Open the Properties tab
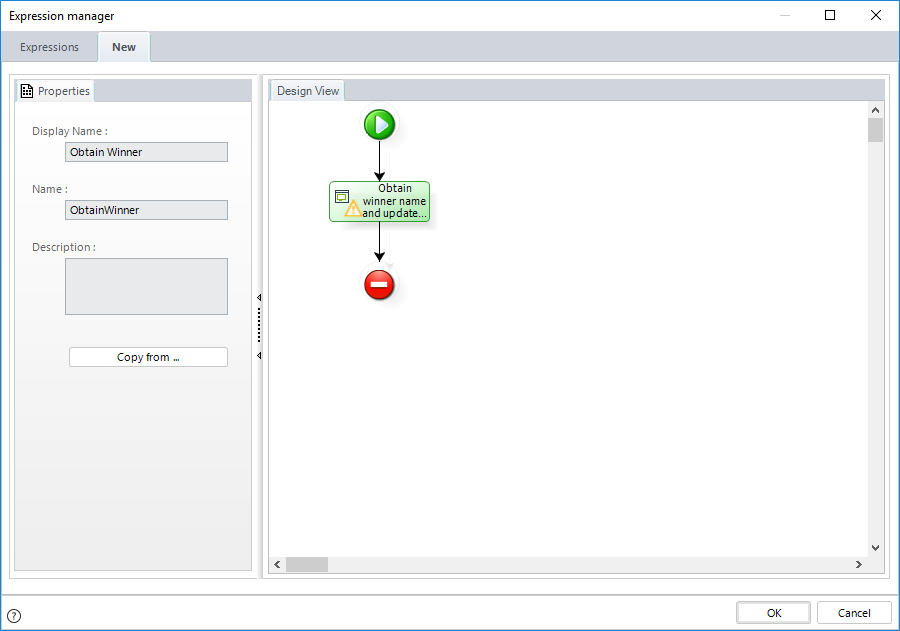The width and height of the screenshot is (900, 631). pos(56,91)
